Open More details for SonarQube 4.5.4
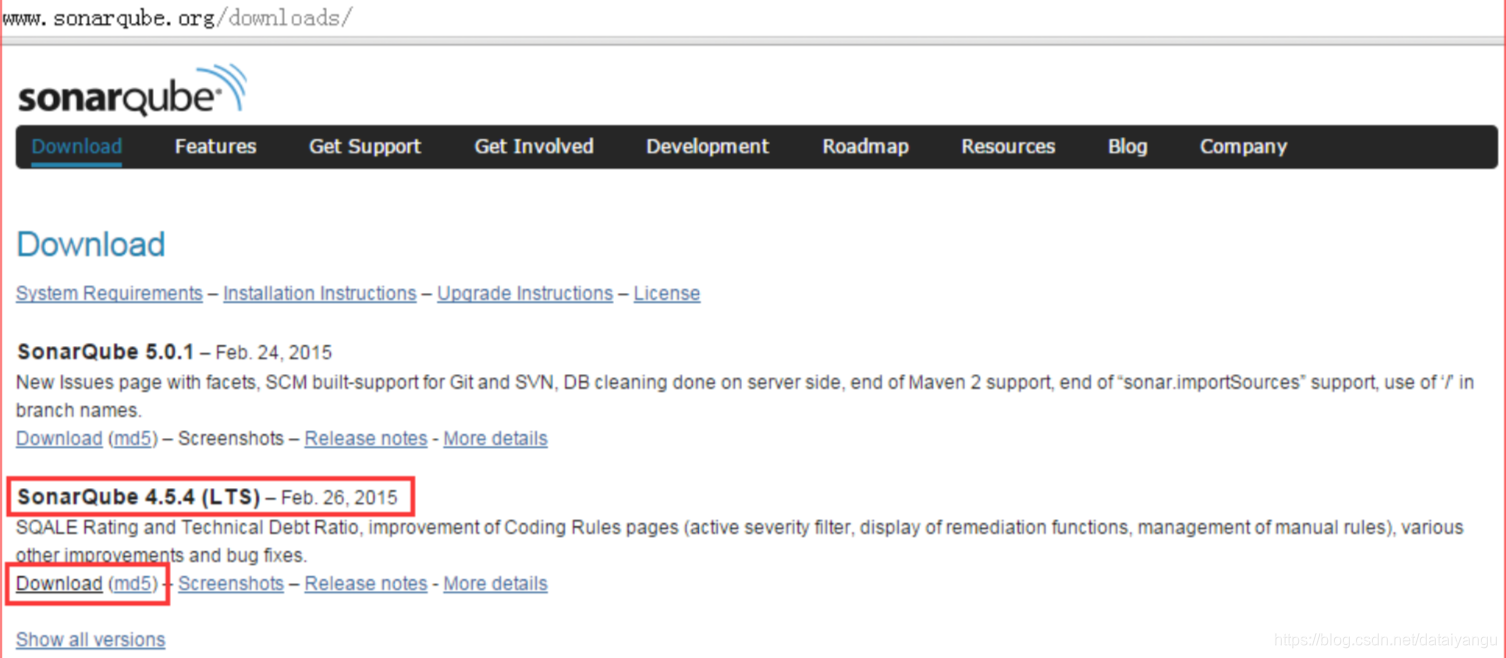This screenshot has height=658, width=1506. (x=495, y=583)
